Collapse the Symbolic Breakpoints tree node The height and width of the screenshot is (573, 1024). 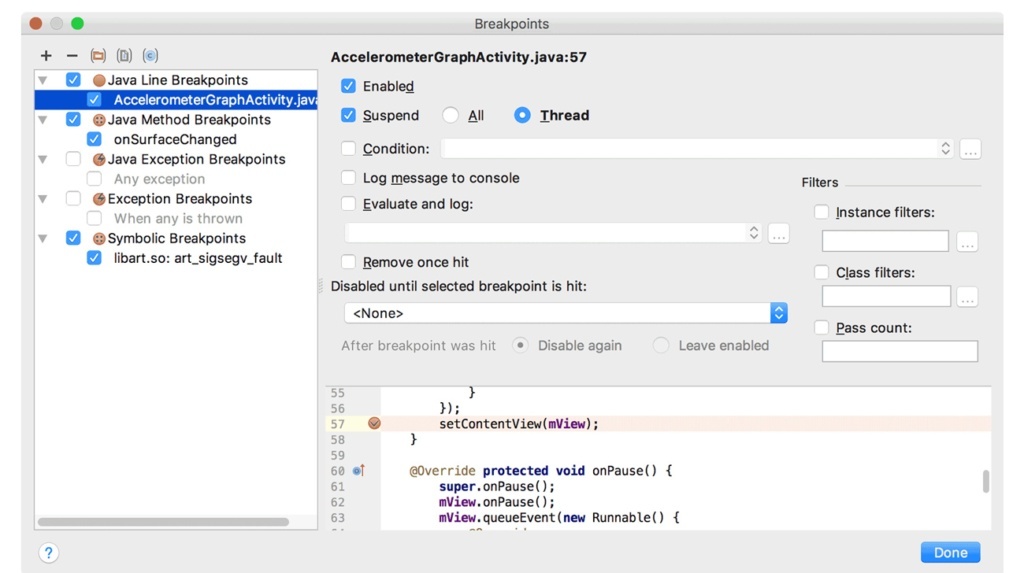[x=43, y=239]
